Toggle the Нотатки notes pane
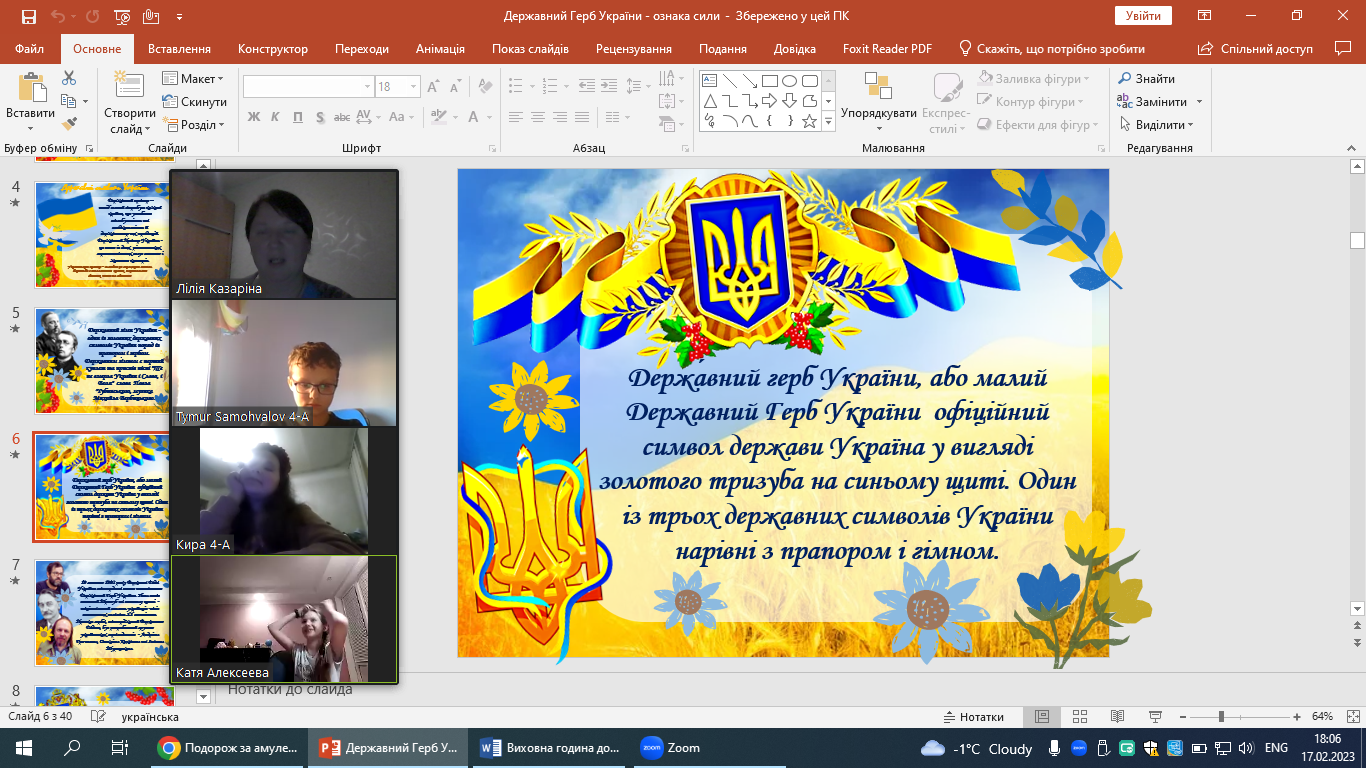The image size is (1366, 768). pos(973,717)
